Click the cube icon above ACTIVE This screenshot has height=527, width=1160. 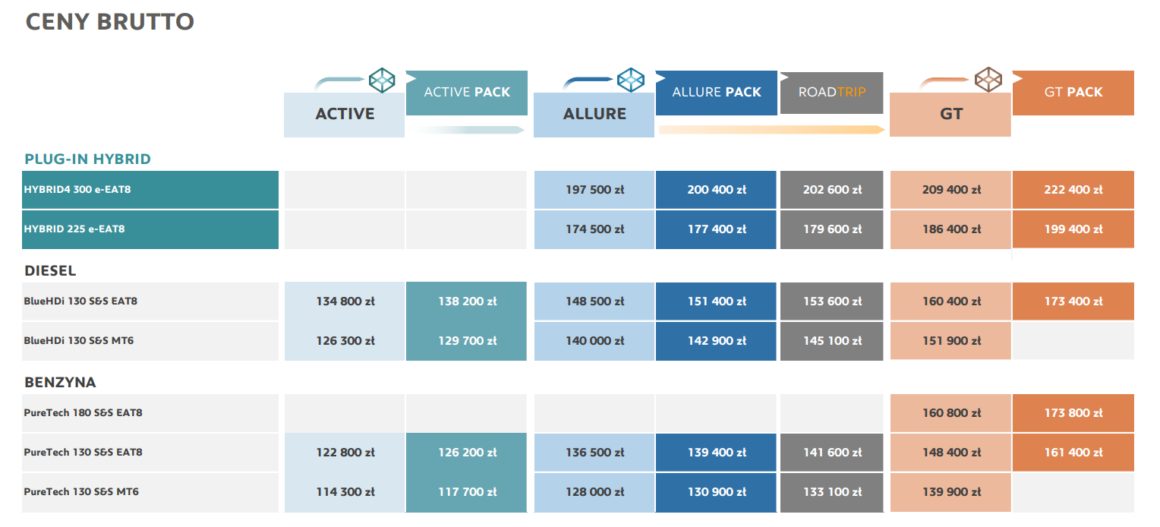coord(382,79)
